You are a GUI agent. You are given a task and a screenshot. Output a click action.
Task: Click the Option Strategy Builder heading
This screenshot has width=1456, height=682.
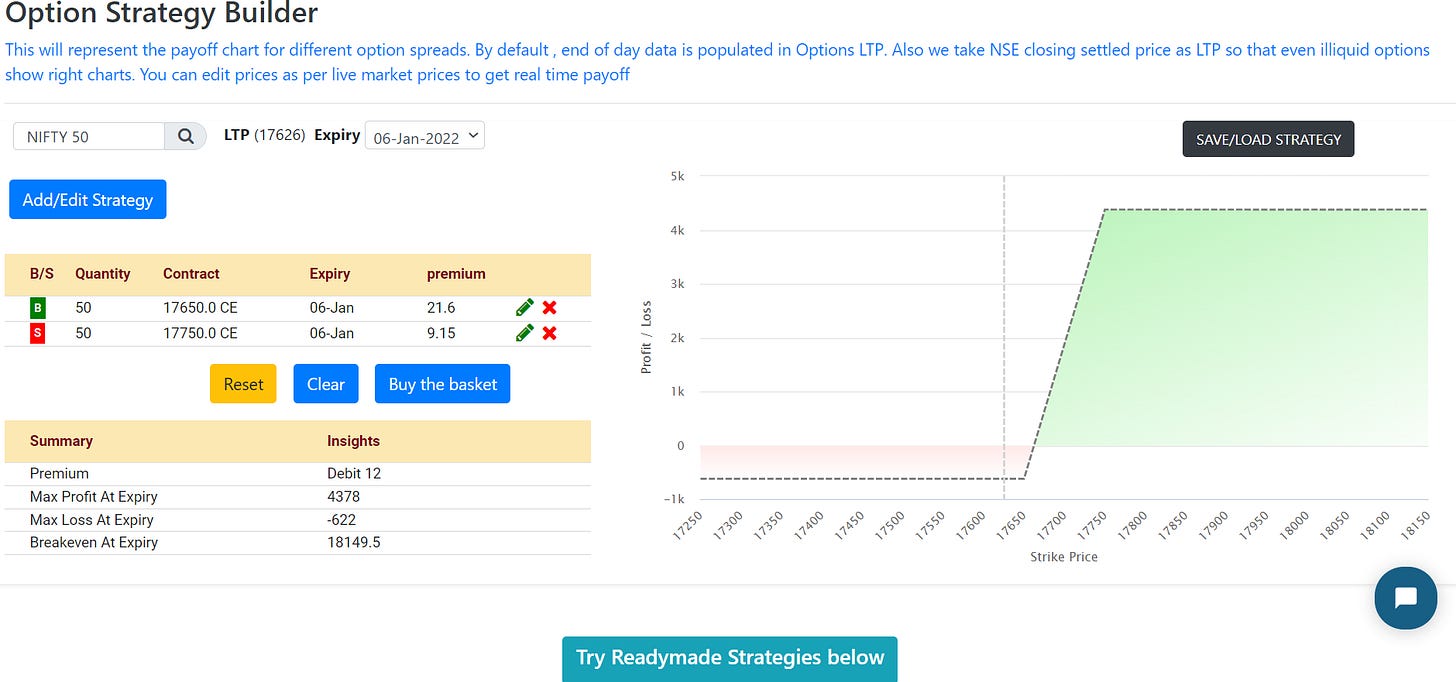(162, 13)
